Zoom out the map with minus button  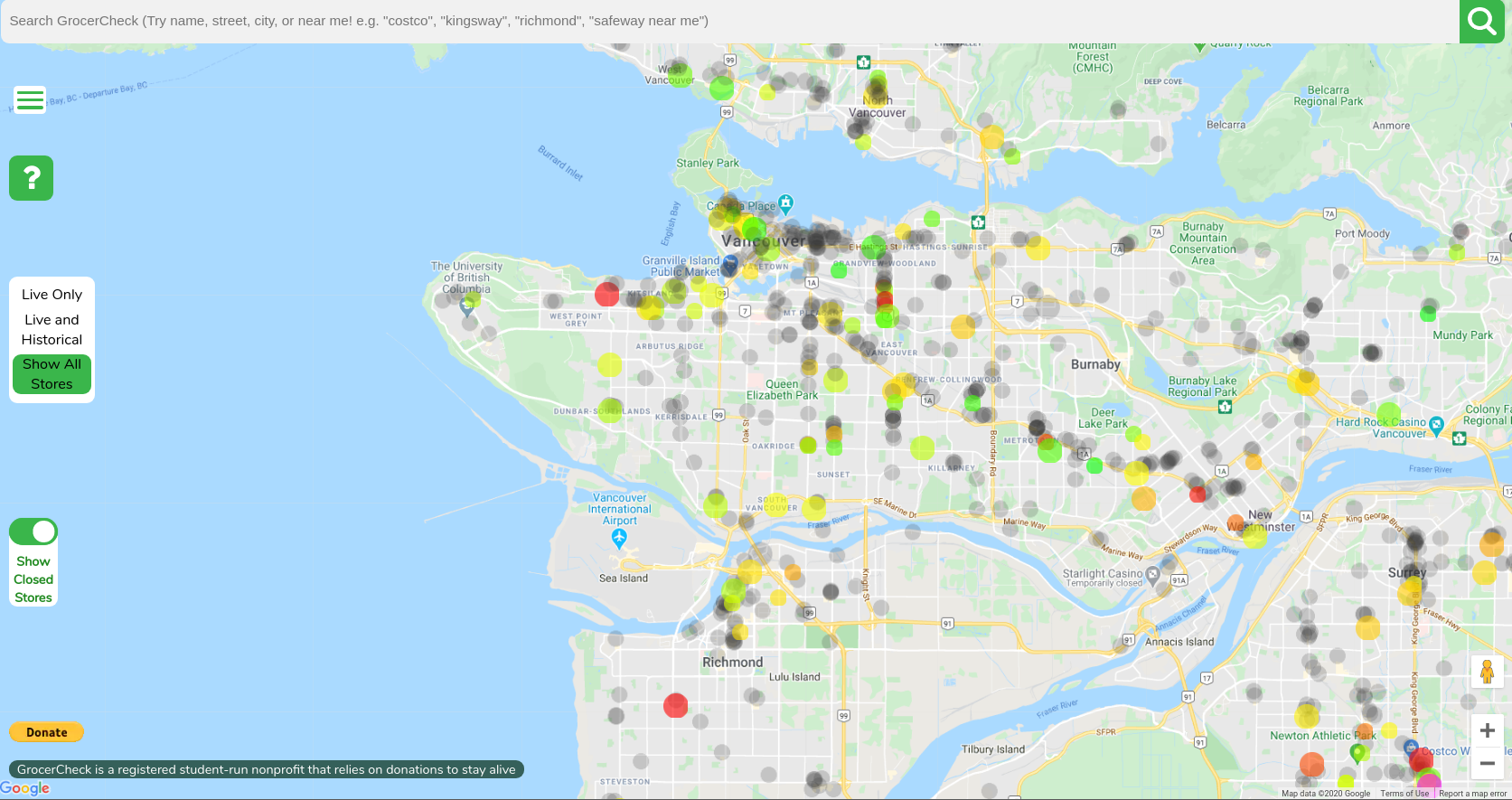tap(1487, 763)
